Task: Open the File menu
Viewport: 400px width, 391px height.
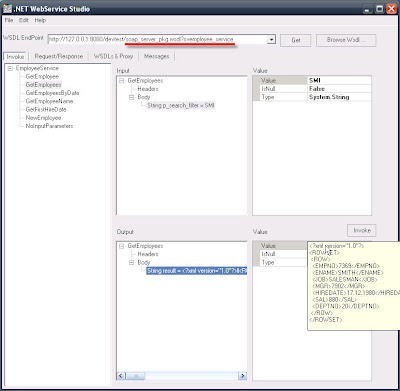Action: [x=9, y=20]
